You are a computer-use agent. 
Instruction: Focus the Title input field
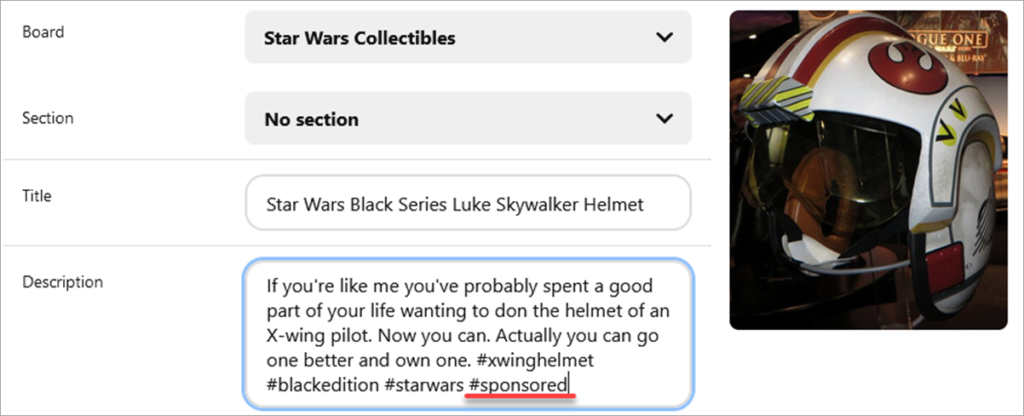(467, 204)
